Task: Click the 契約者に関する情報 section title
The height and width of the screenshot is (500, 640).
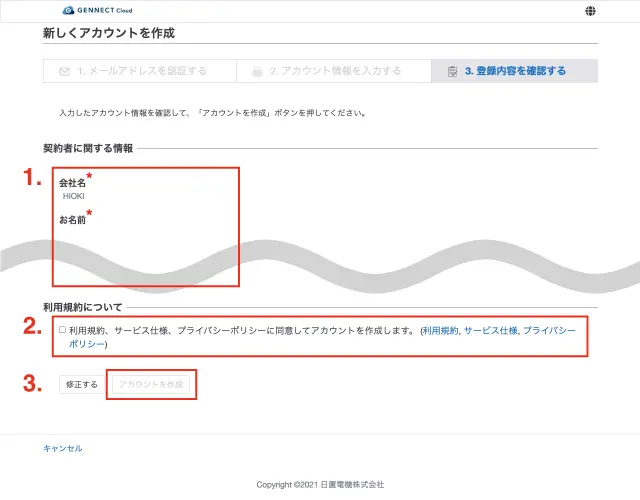Action: pos(88,148)
